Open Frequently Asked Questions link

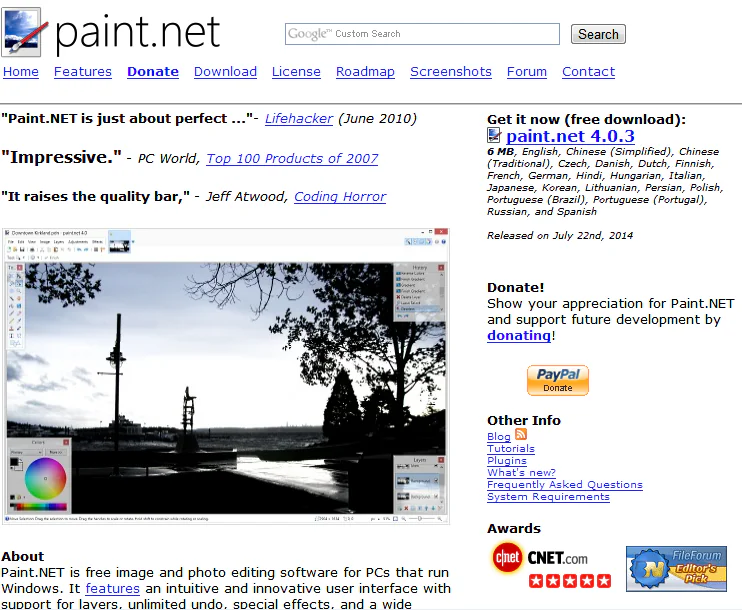[x=565, y=484]
